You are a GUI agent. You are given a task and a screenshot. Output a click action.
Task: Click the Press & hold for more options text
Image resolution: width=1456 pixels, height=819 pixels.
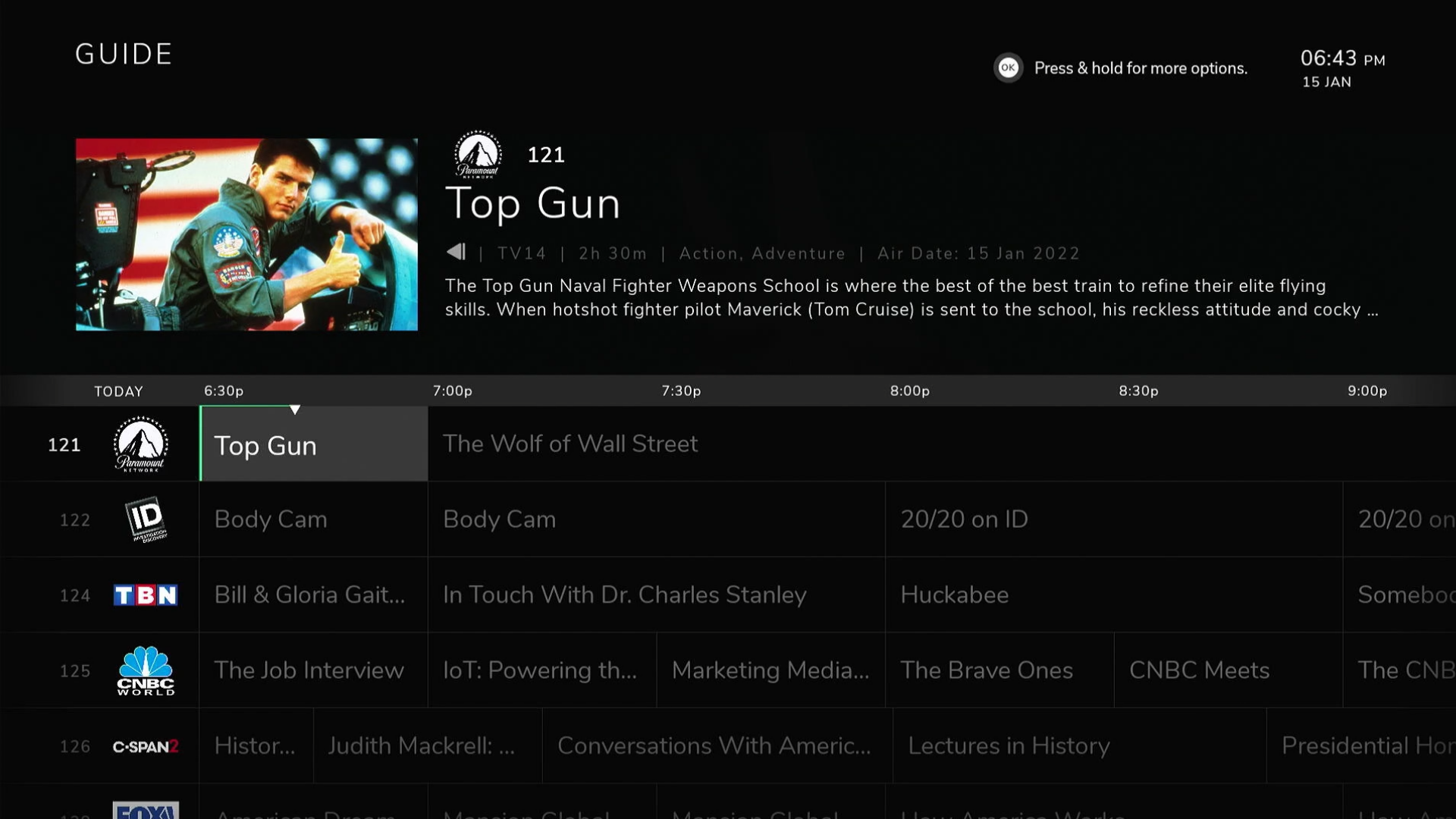coord(1141,67)
